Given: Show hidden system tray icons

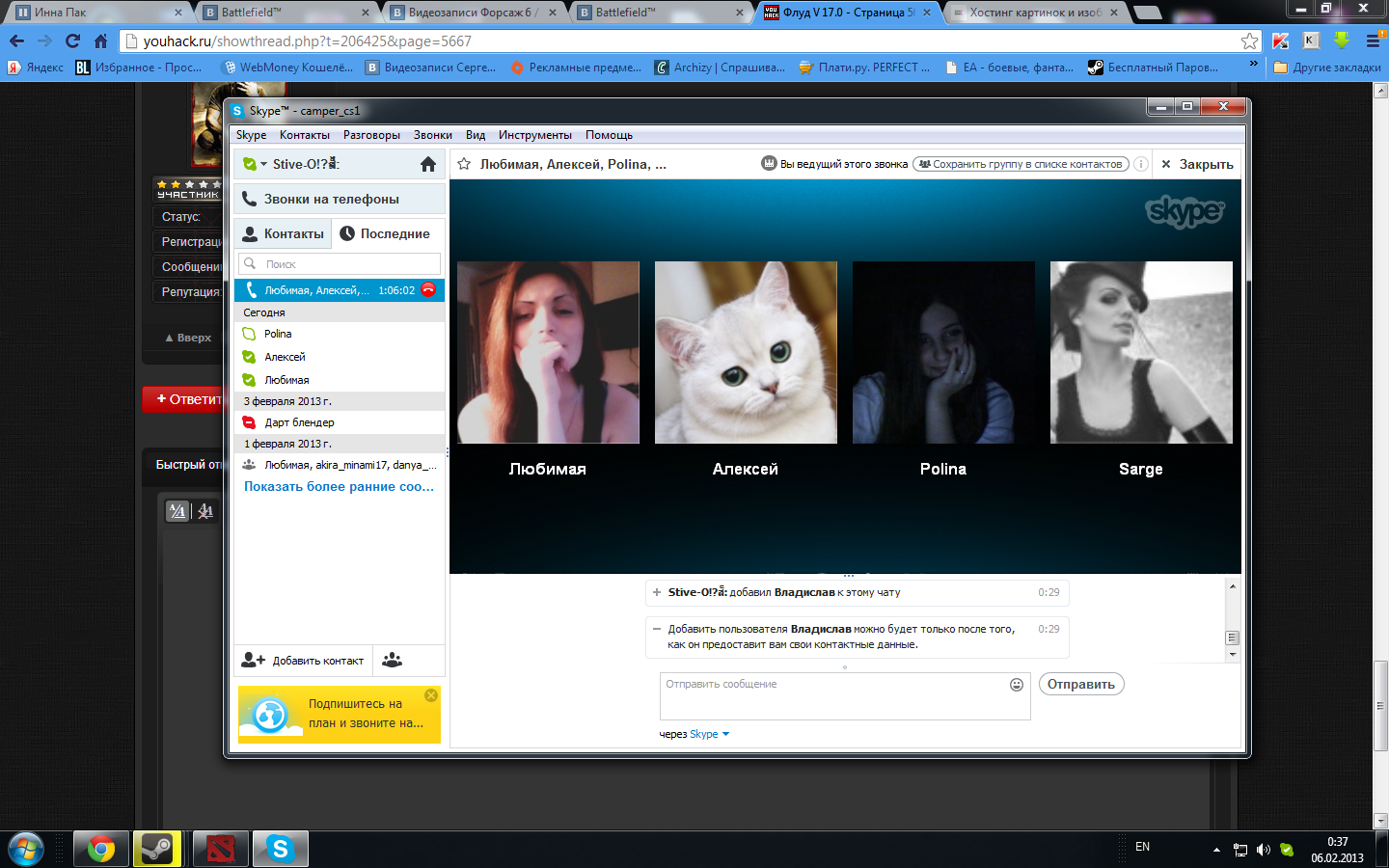Looking at the screenshot, I should tap(1216, 850).
